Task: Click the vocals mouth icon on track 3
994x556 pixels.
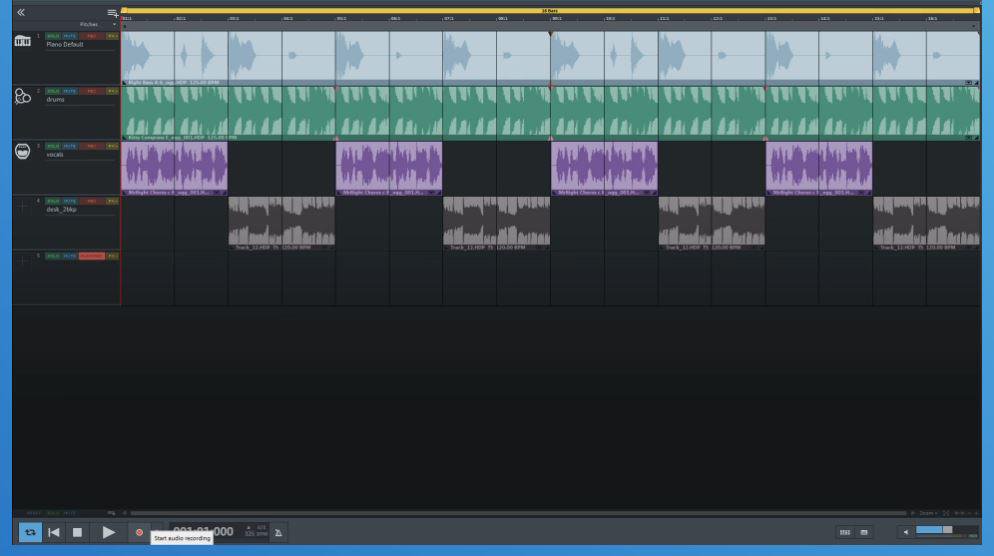Action: [x=23, y=151]
